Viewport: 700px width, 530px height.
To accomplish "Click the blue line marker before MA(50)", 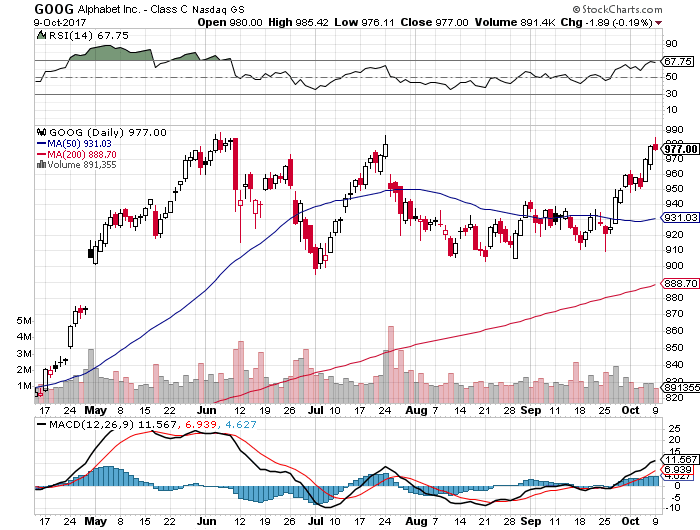I will (42, 144).
